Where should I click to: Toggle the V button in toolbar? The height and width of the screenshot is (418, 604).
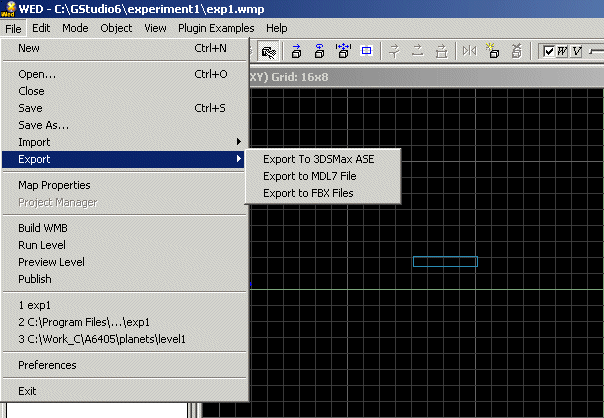(577, 51)
